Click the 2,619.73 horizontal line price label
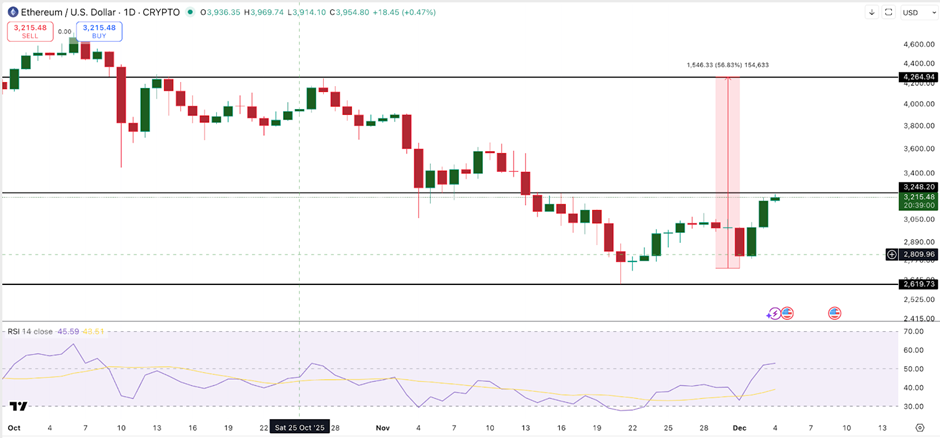This screenshot has width=940, height=438. pyautogui.click(x=917, y=284)
